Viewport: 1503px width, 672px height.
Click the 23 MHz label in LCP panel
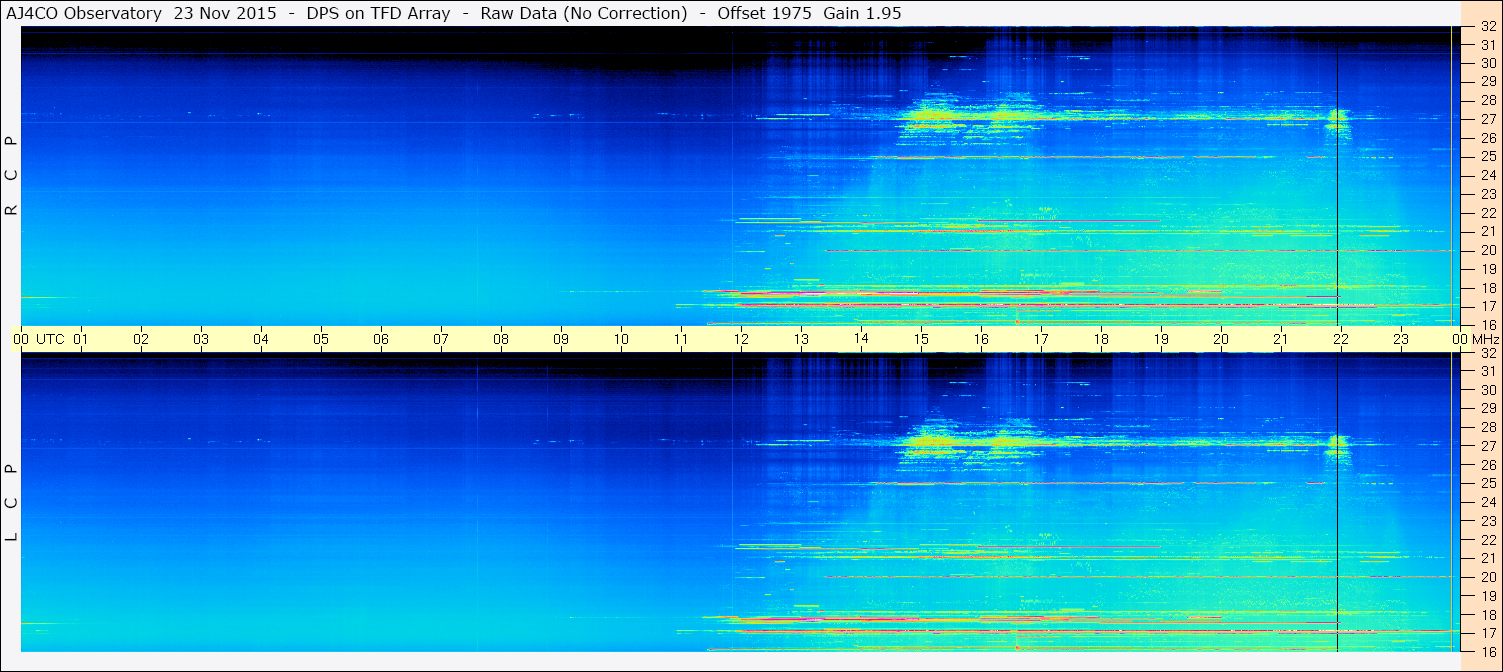click(x=1487, y=521)
